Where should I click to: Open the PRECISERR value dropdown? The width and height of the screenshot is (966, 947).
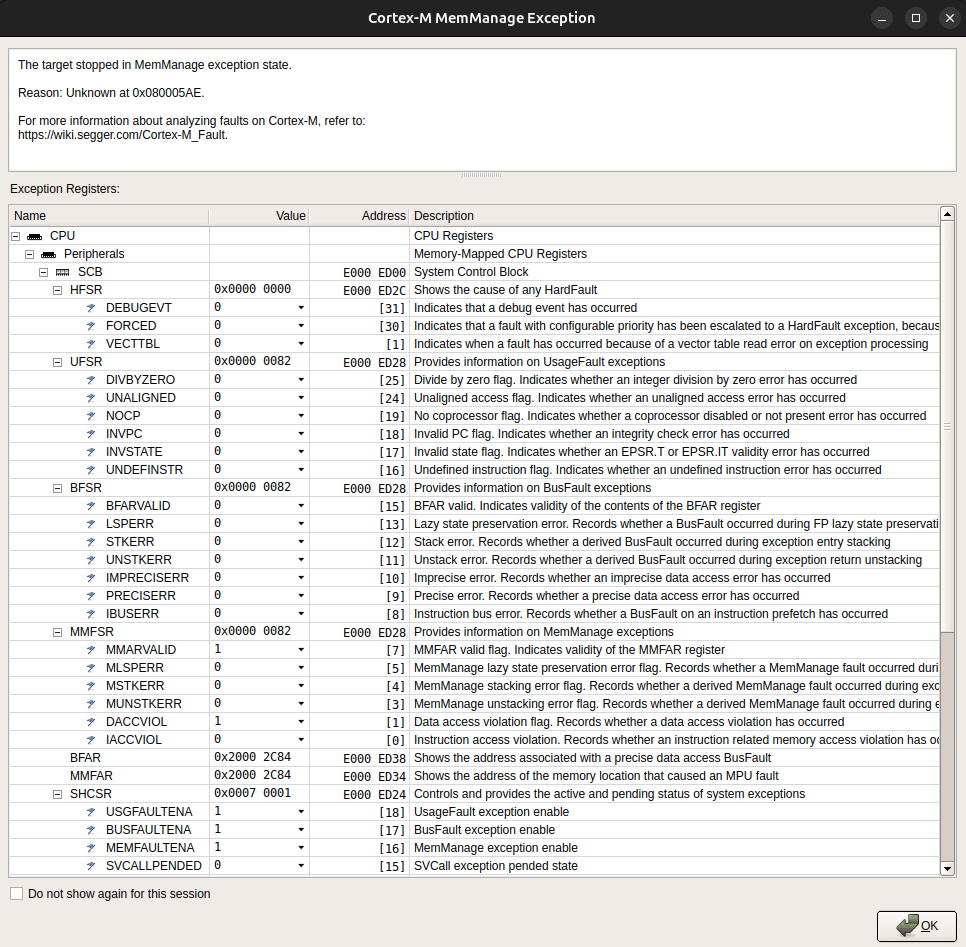pos(301,596)
